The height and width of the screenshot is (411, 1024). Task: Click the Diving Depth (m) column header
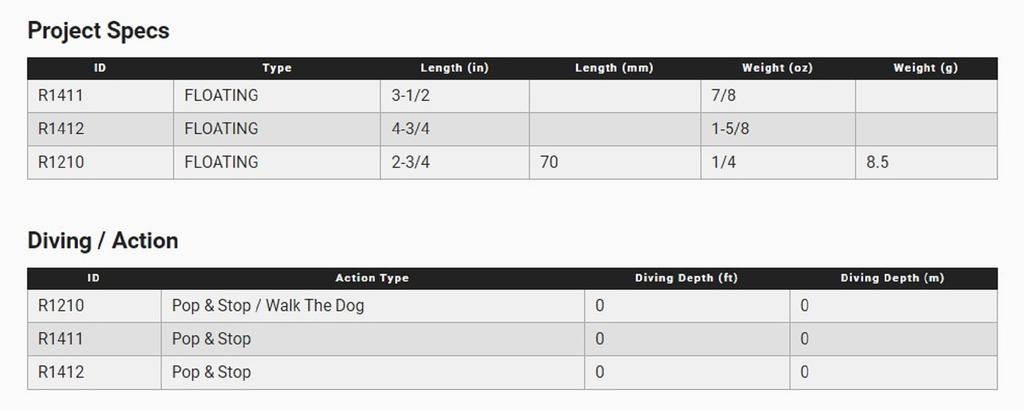click(x=892, y=278)
